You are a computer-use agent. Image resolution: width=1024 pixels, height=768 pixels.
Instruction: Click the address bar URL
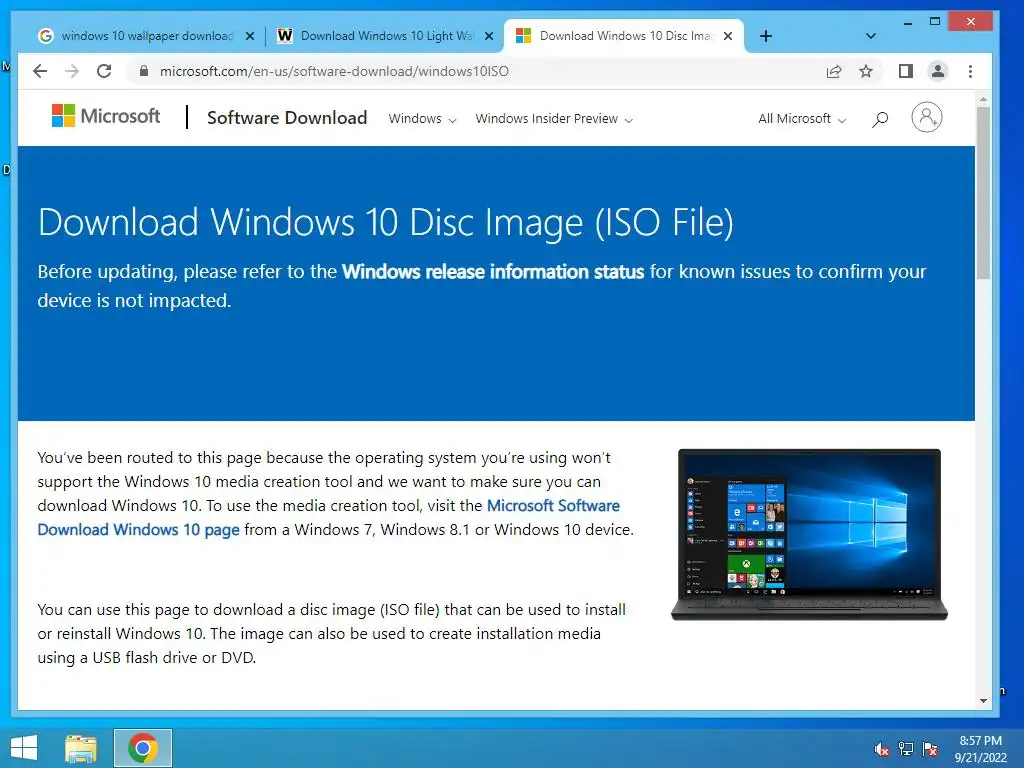click(334, 71)
